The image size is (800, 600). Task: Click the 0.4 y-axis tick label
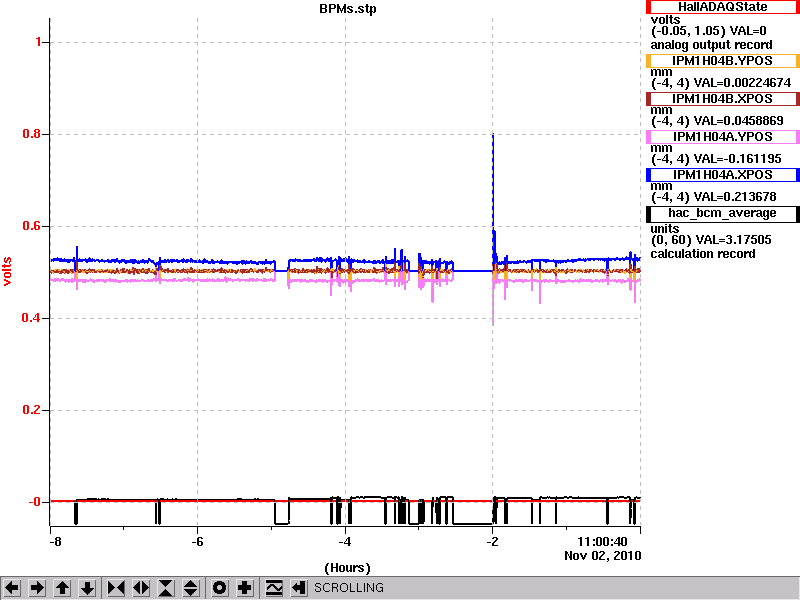tap(32, 318)
